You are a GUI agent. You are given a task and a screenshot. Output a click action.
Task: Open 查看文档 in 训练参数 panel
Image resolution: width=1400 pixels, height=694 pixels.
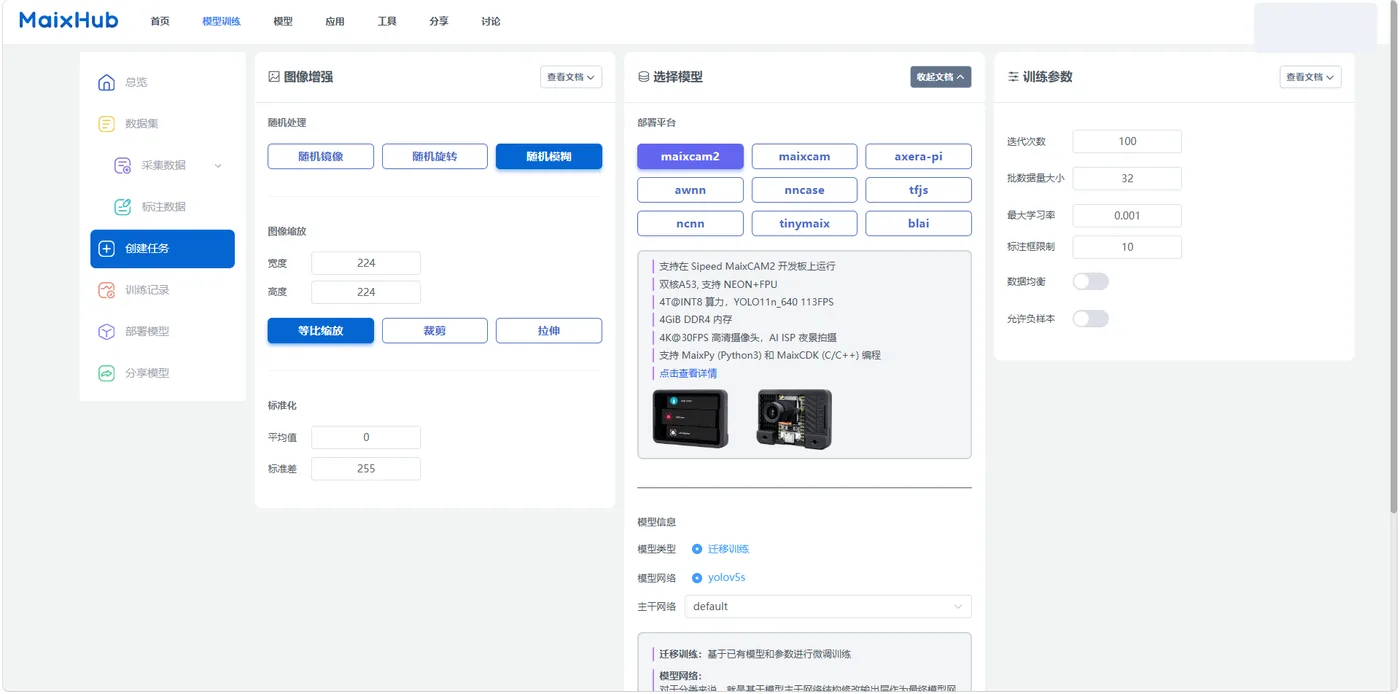click(1310, 77)
